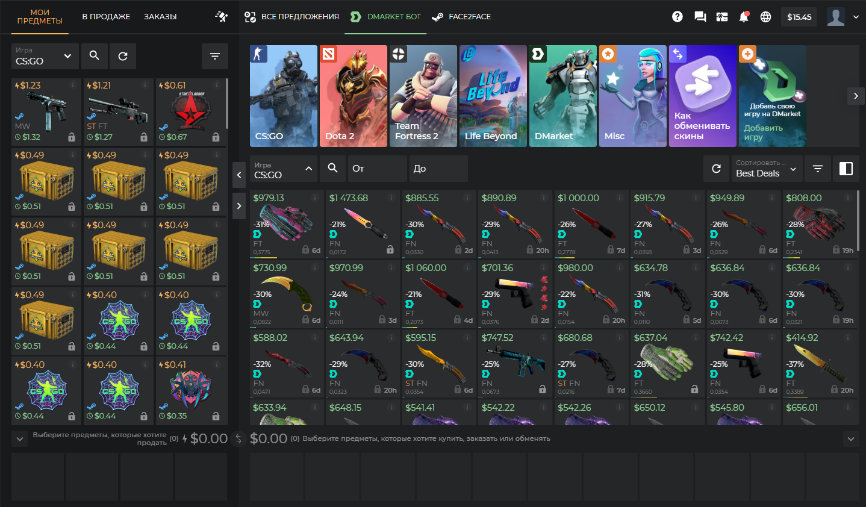Click the До maximum price field
Image resolution: width=866 pixels, height=507 pixels.
click(438, 168)
